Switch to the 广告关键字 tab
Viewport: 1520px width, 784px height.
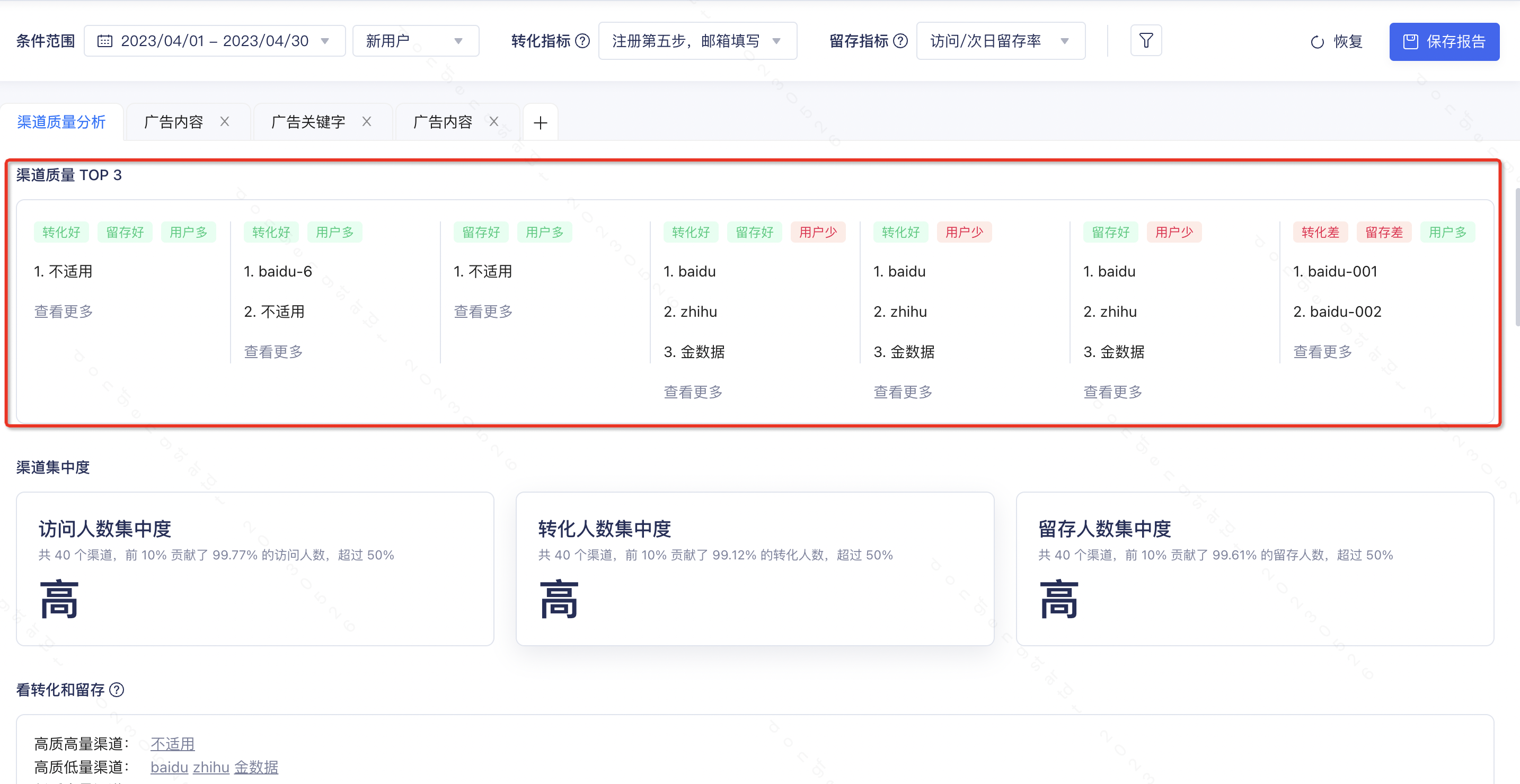[308, 122]
